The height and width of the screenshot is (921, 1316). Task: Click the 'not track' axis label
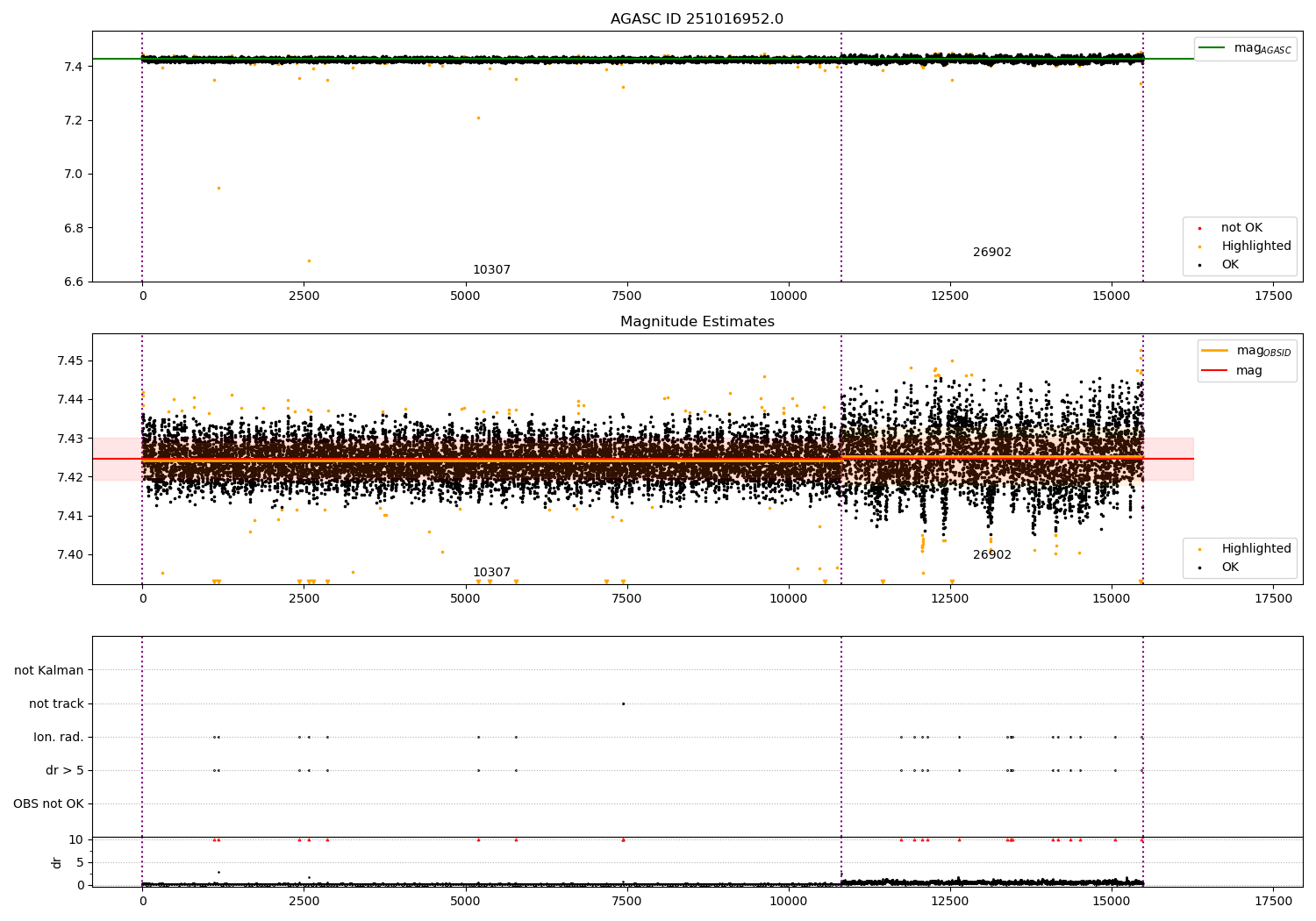[x=56, y=703]
